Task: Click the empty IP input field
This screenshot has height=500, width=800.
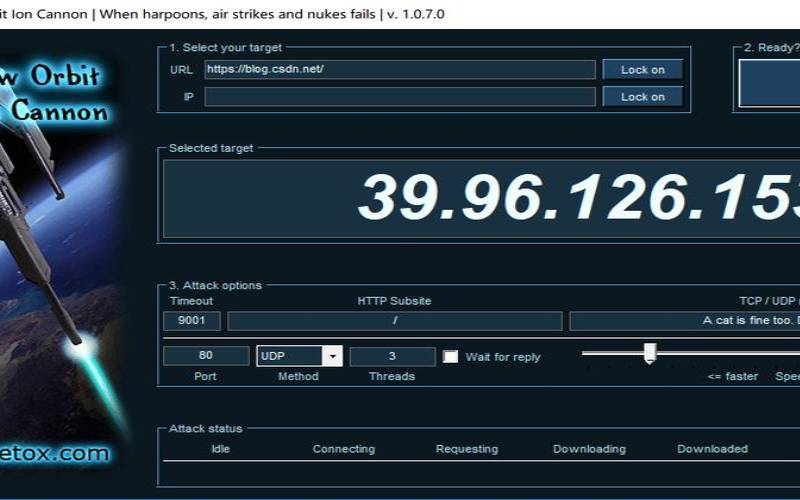Action: pyautogui.click(x=399, y=96)
